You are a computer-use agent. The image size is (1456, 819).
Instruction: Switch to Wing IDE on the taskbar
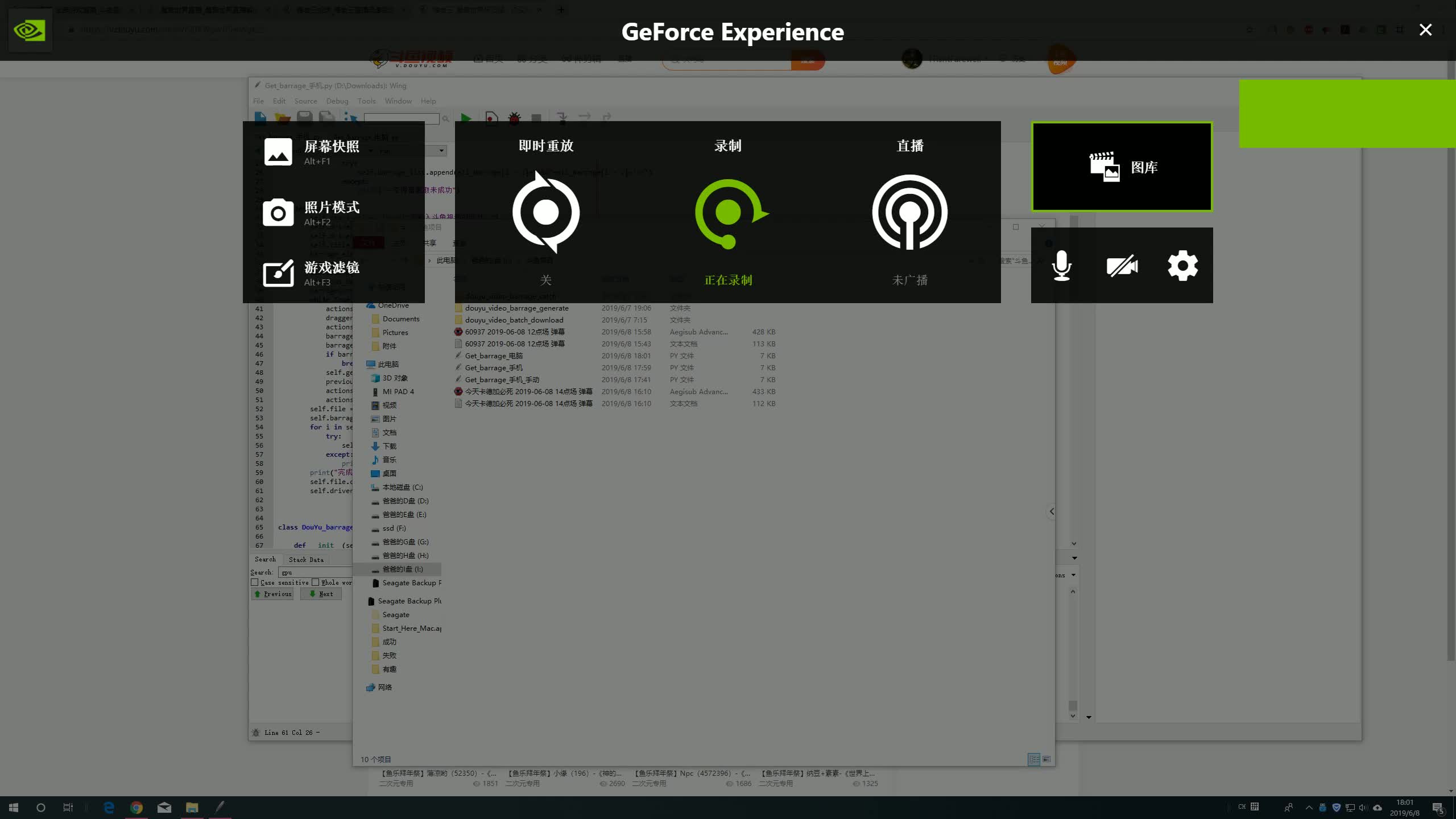pos(220,806)
